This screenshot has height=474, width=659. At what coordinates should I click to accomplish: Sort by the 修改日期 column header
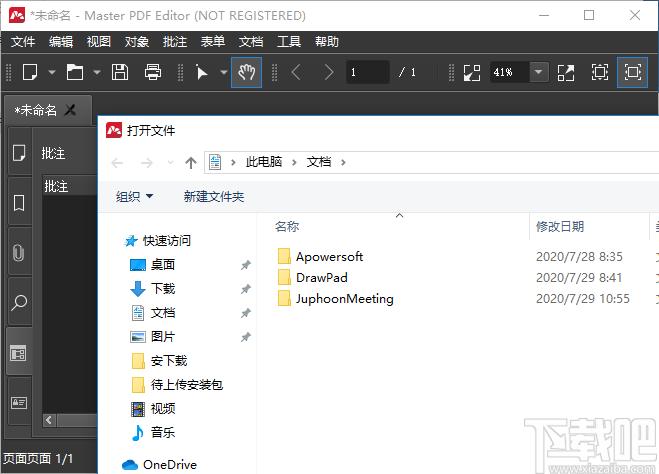click(x=560, y=226)
